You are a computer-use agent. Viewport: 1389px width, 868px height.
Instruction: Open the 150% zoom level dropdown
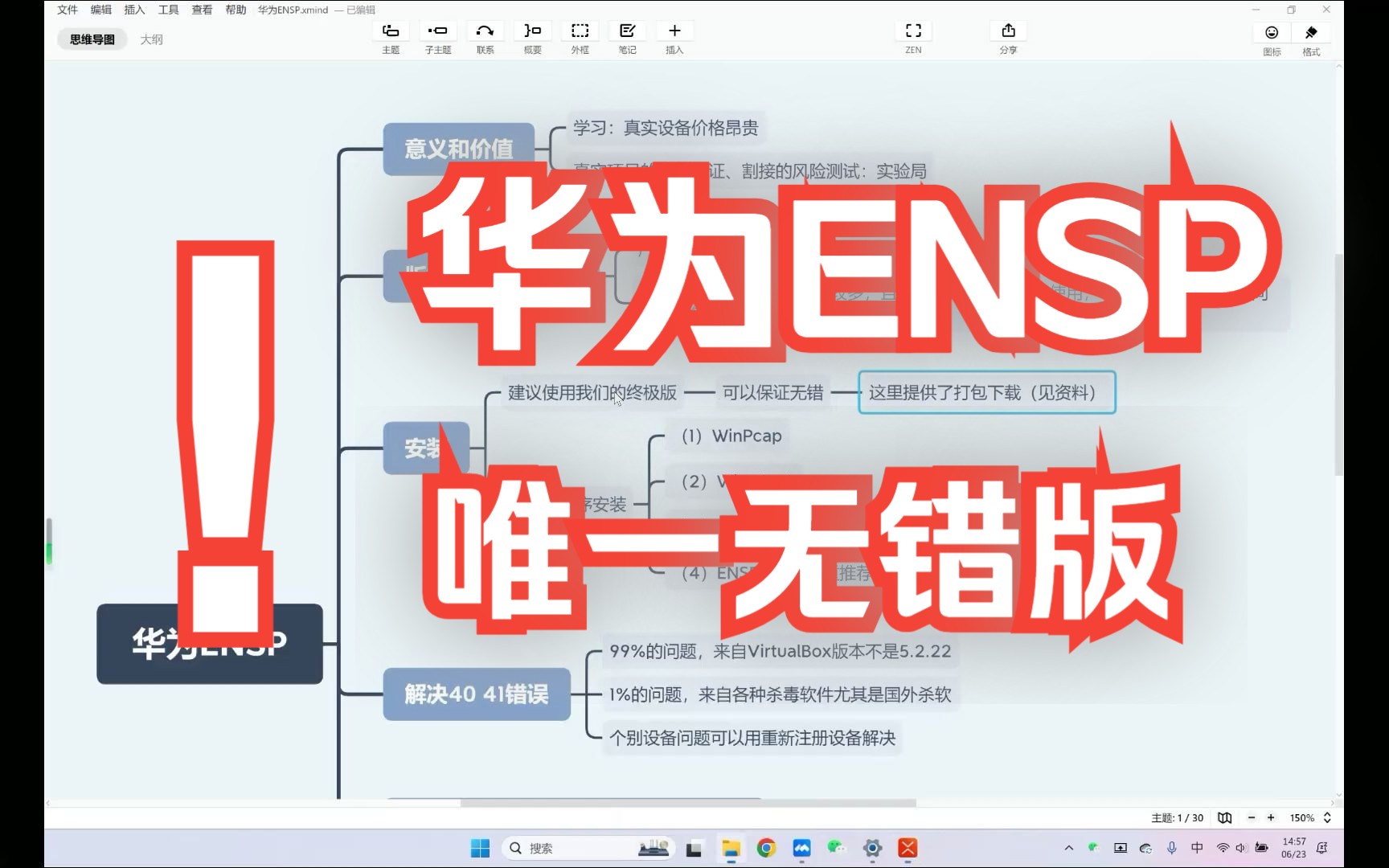(x=1310, y=817)
